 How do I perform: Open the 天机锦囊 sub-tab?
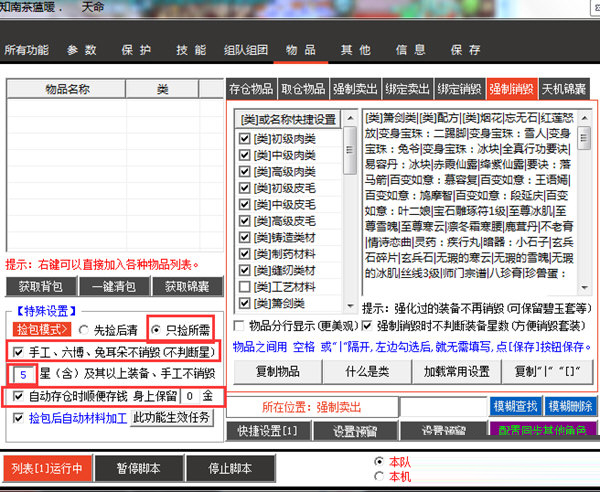(564, 89)
